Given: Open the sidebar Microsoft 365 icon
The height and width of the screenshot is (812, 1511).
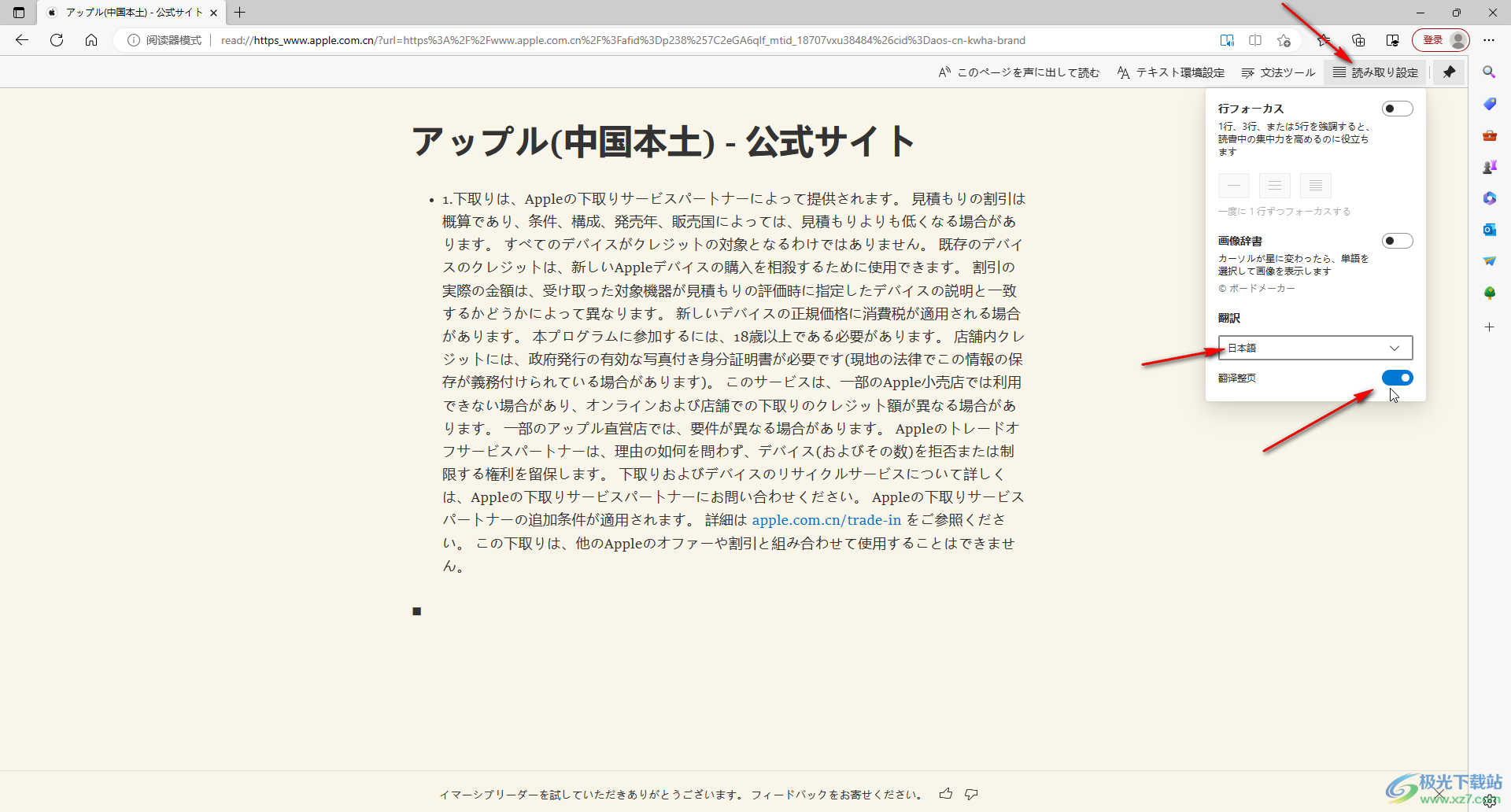Looking at the screenshot, I should (x=1489, y=198).
